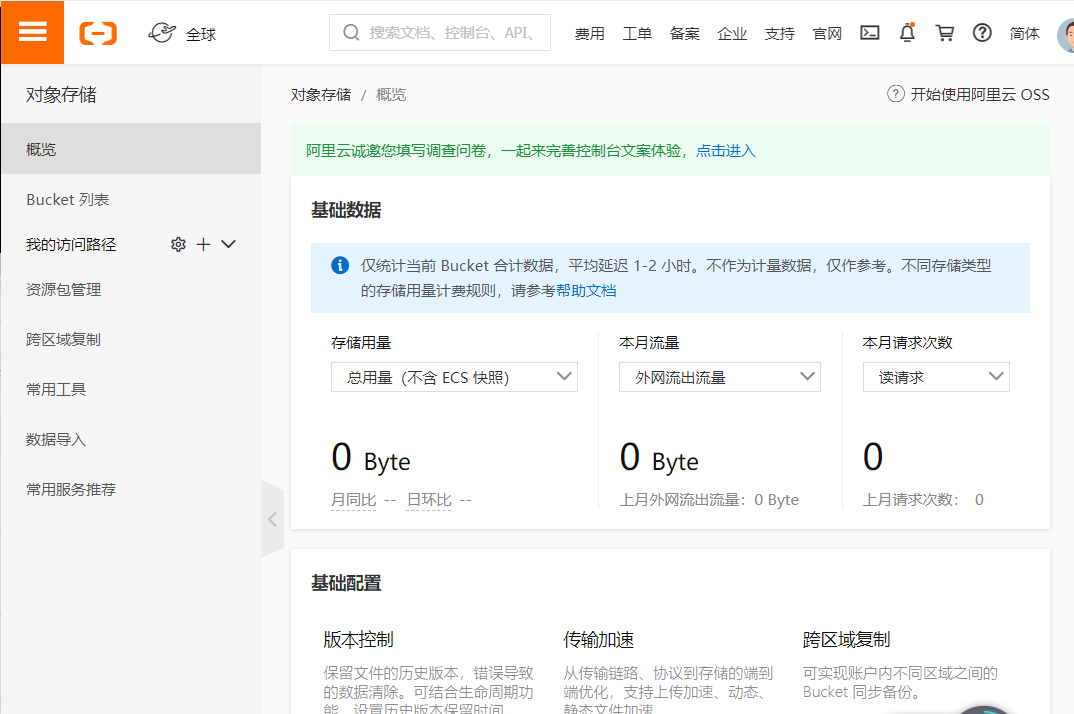The width and height of the screenshot is (1074, 714).
Task: Open the Cloud Shell terminal icon
Action: click(869, 33)
